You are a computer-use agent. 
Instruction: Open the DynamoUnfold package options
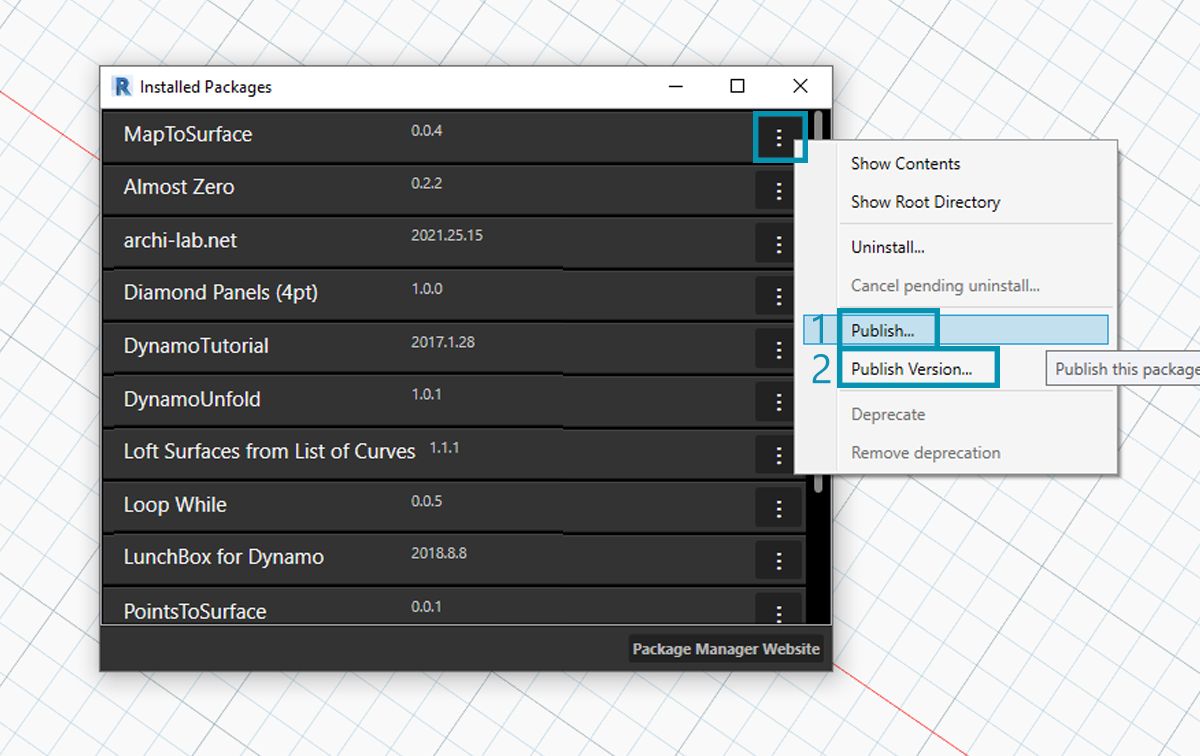click(x=779, y=402)
